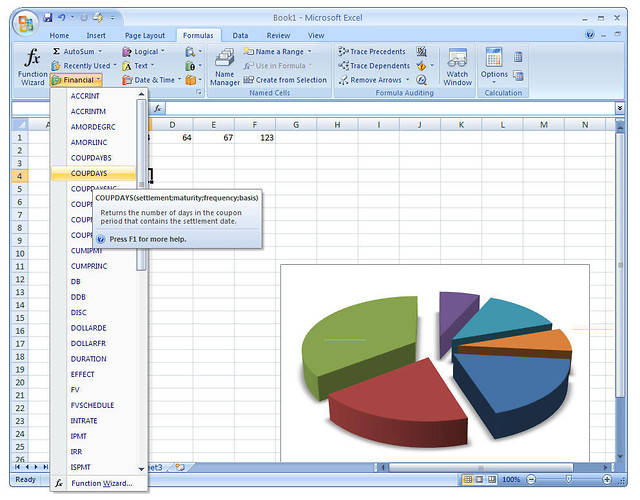Screen dimensions: 640x500
Task: Click zoom level 100% button
Action: click(511, 480)
